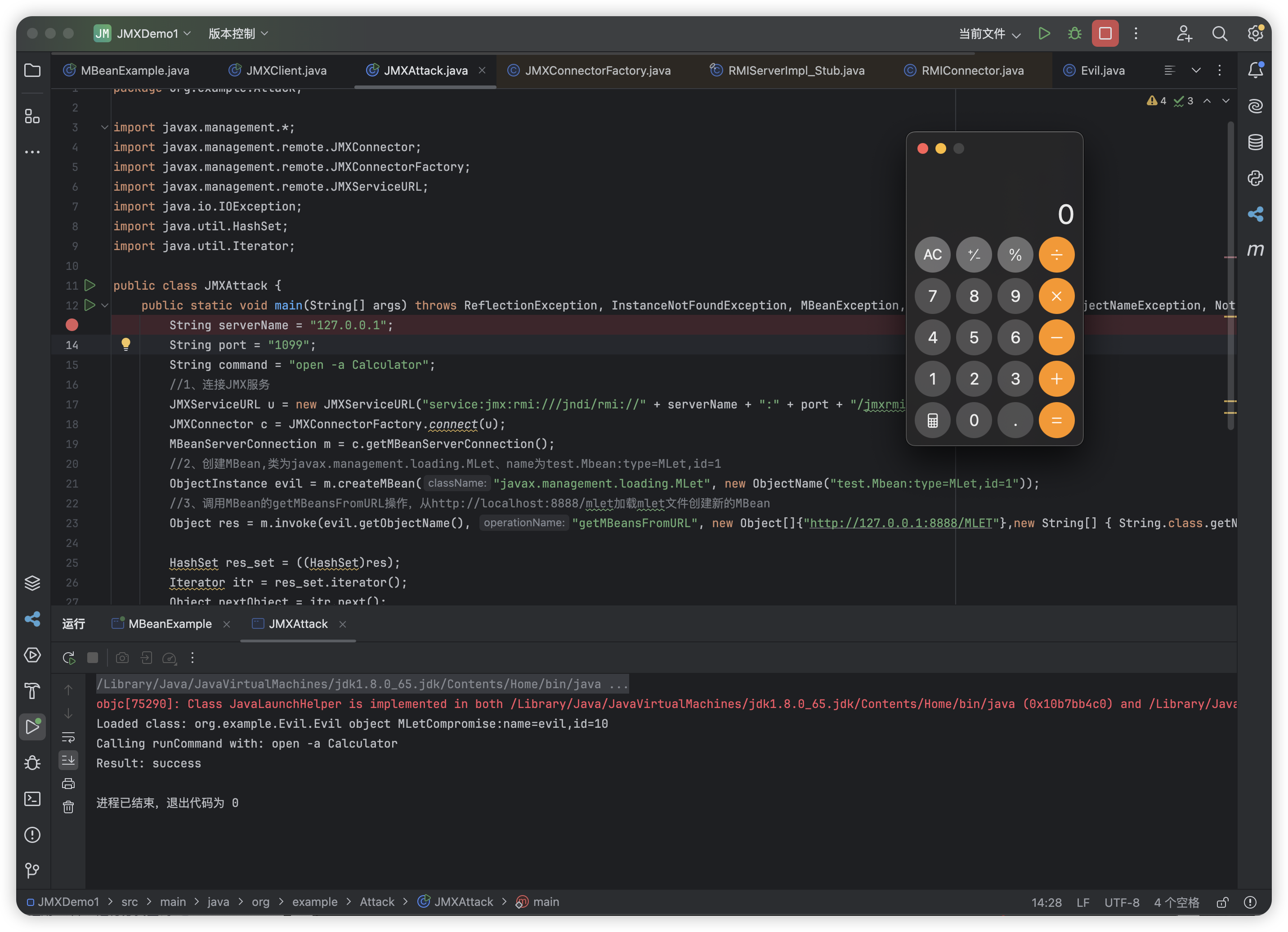Collapse the imports fold at line 3
This screenshot has height=932, width=1288.
(104, 127)
